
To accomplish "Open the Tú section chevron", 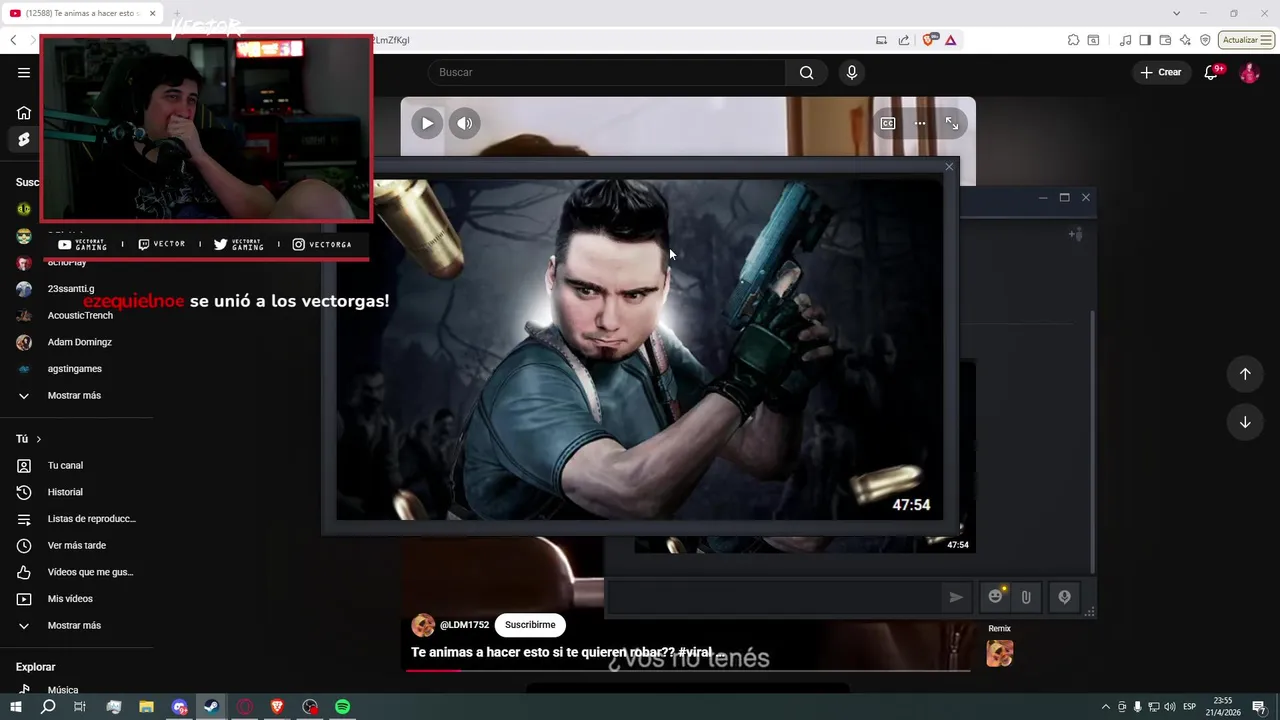I will 38,439.
